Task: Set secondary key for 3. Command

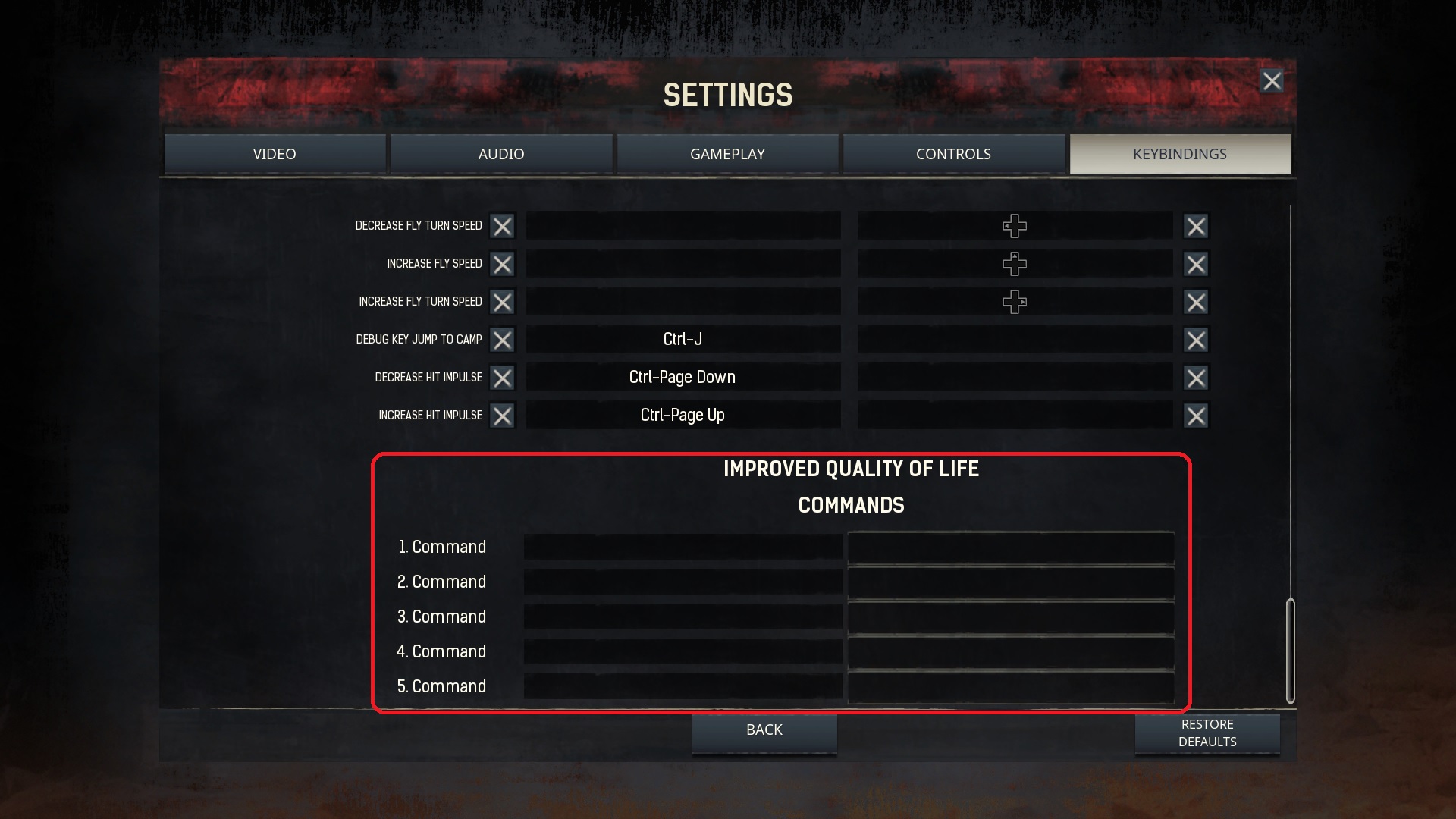Action: [x=1011, y=617]
